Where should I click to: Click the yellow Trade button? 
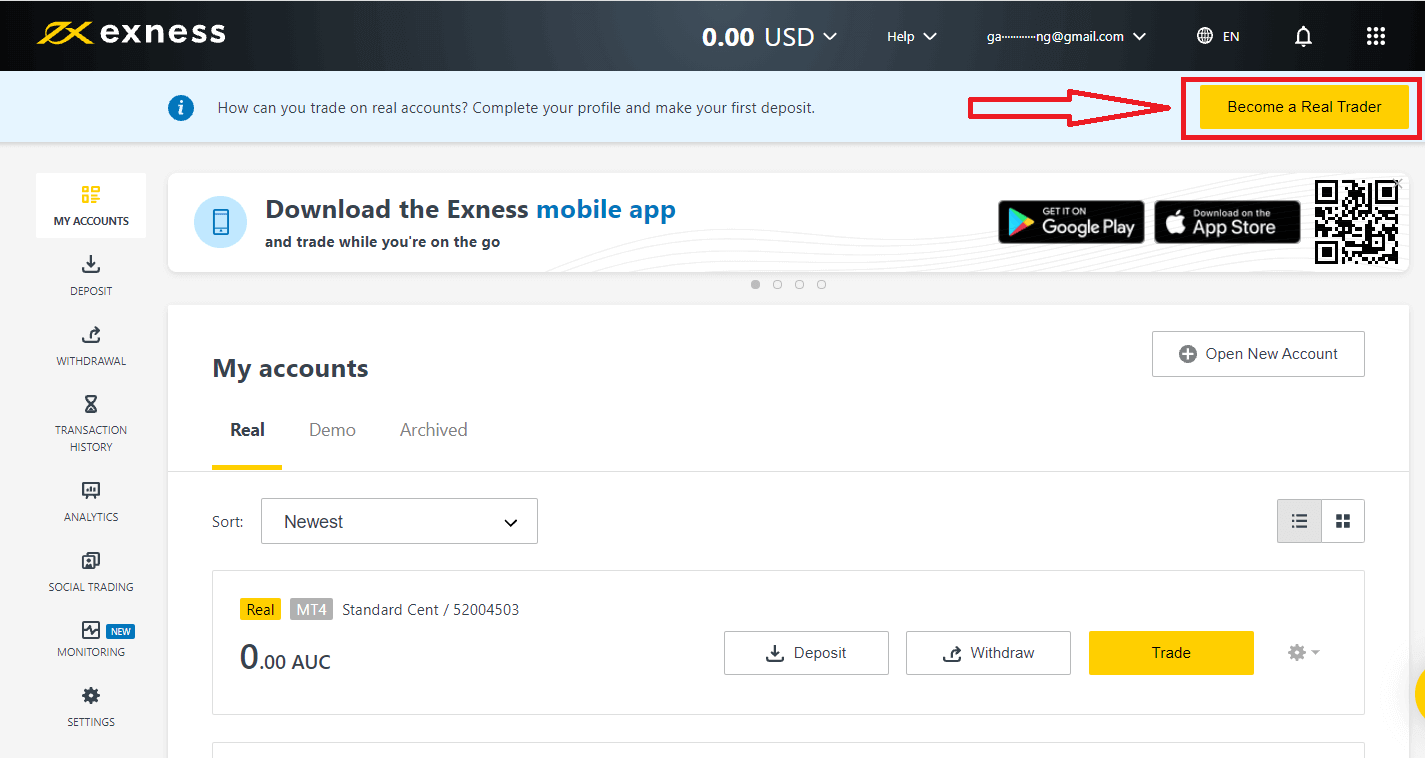(1170, 653)
